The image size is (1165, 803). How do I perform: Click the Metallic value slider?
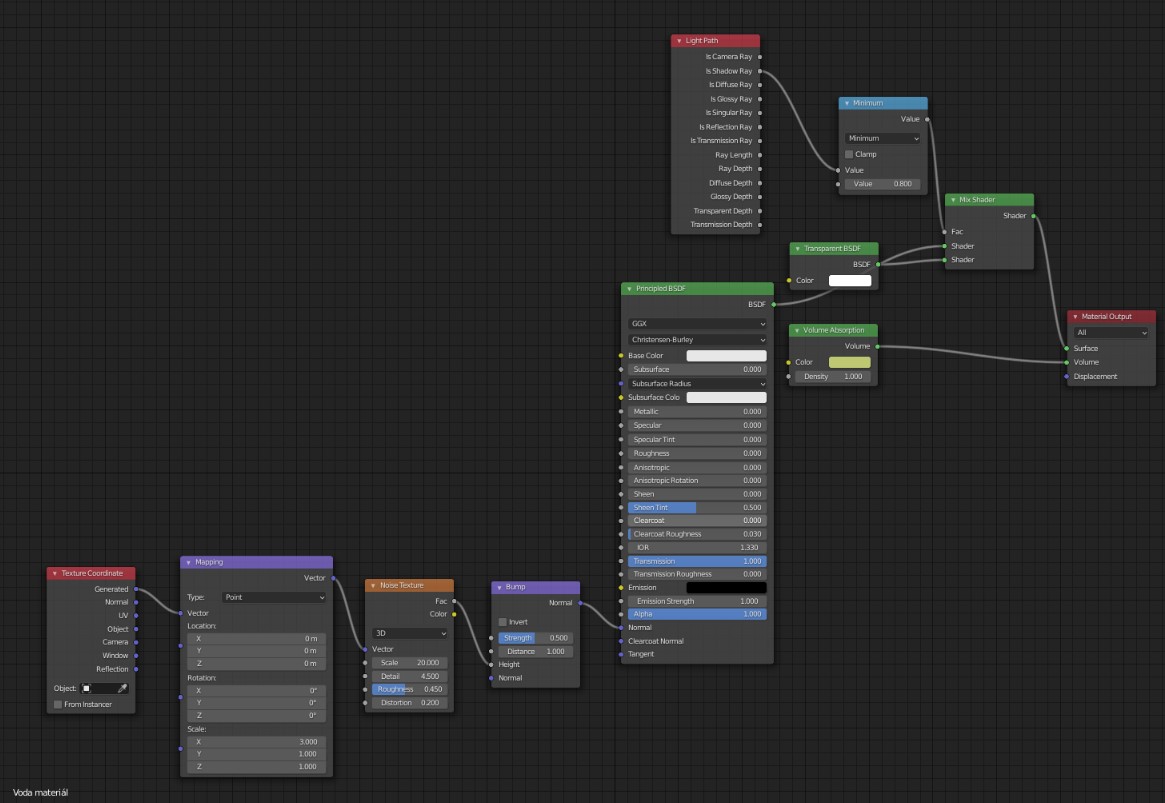click(697, 412)
